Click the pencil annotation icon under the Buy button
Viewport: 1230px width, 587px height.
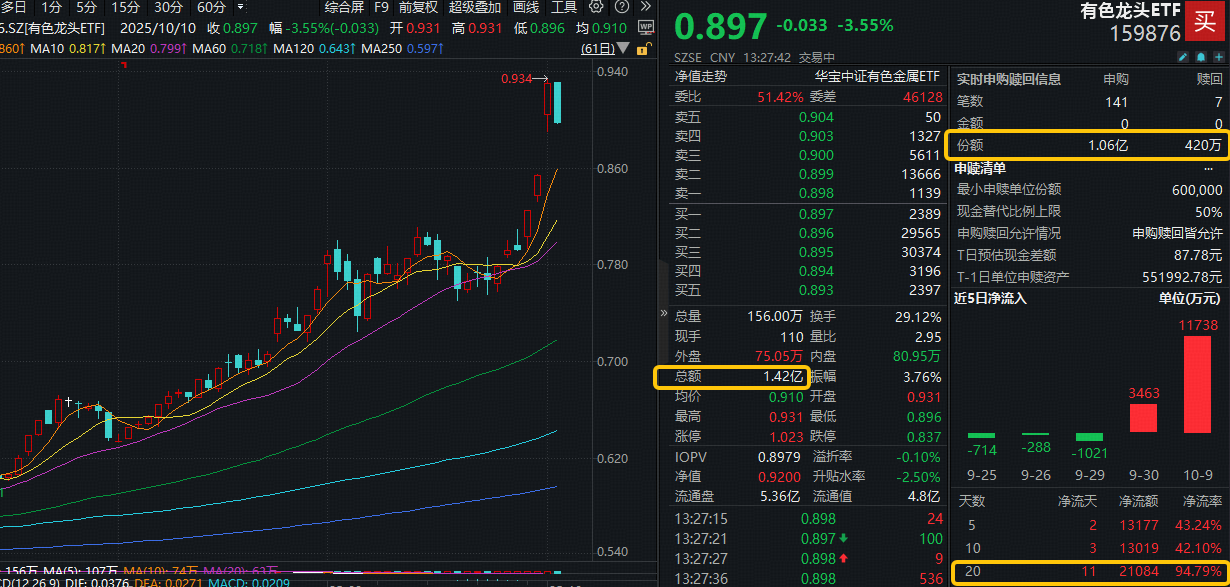[x=1183, y=57]
